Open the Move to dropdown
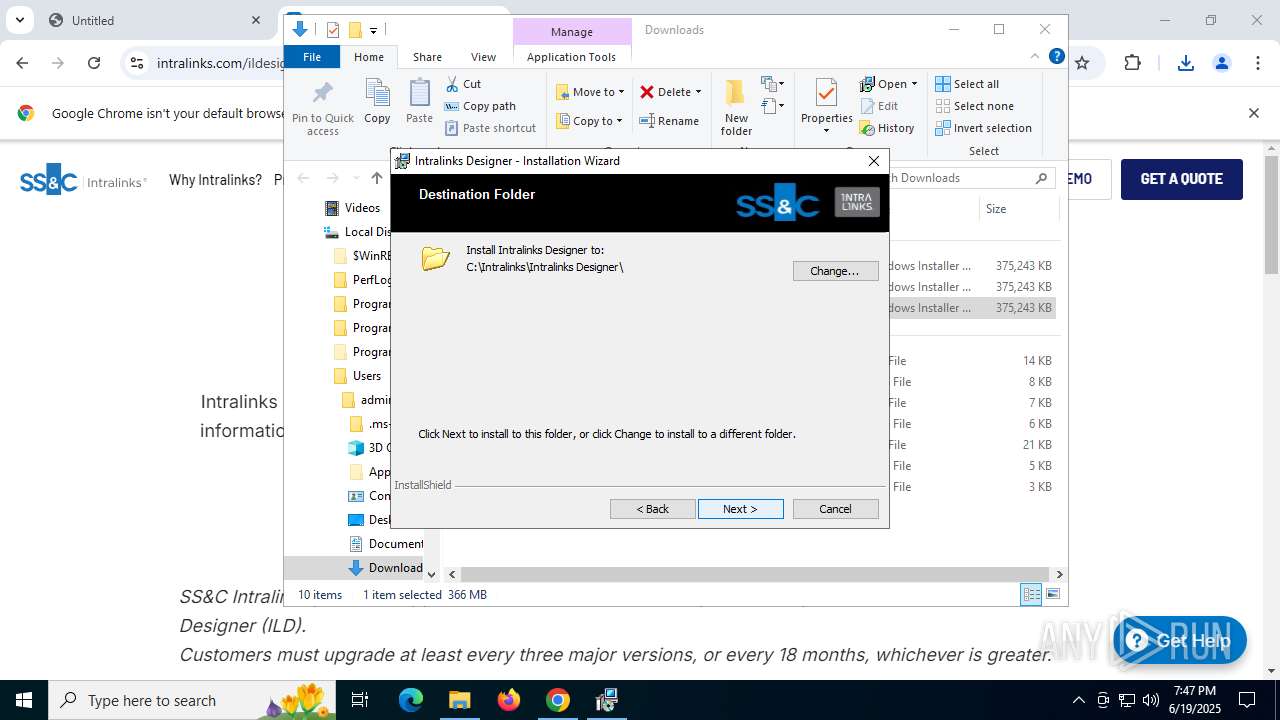The width and height of the screenshot is (1280, 720). pyautogui.click(x=590, y=92)
